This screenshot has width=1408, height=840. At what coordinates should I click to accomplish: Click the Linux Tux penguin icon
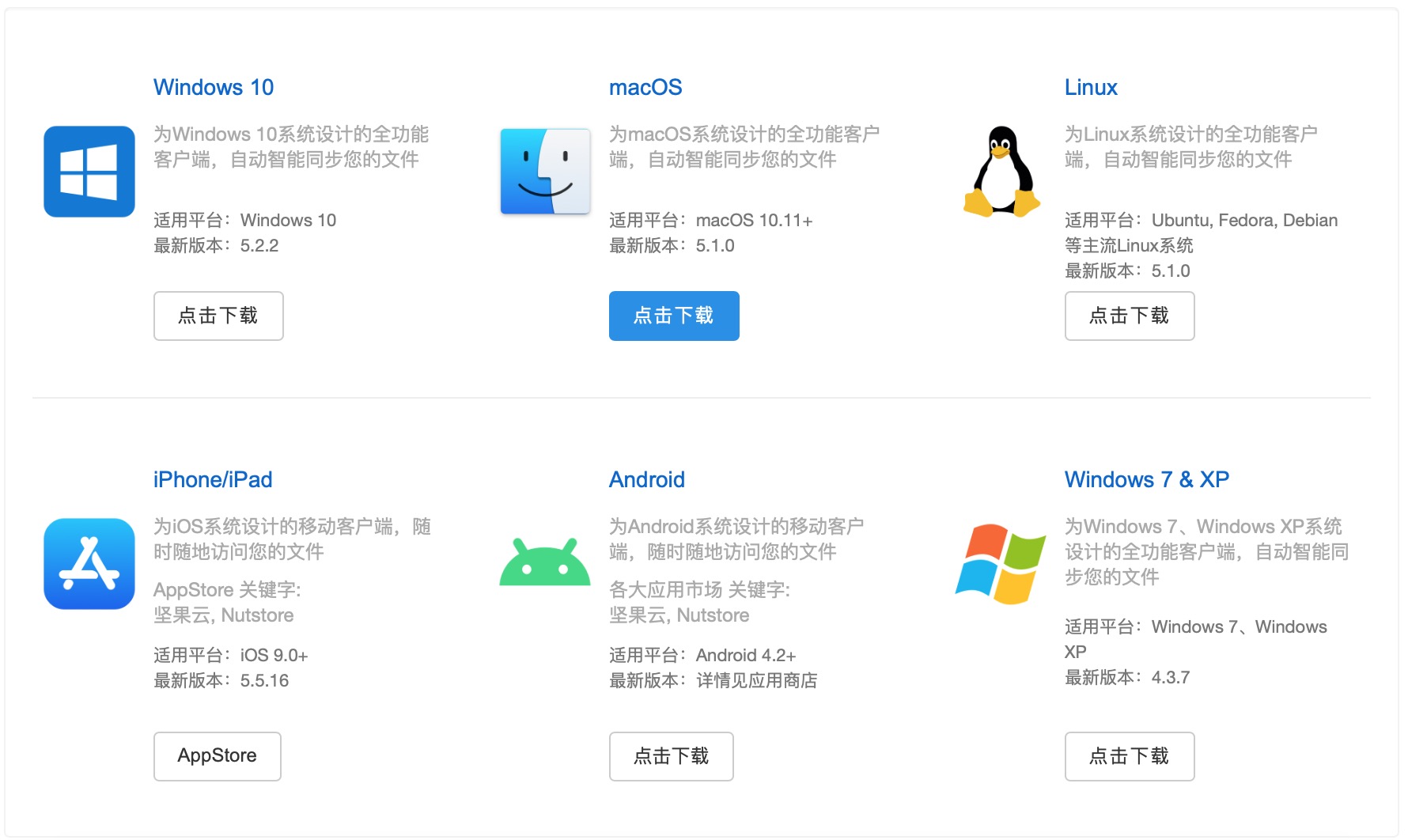(x=1001, y=172)
